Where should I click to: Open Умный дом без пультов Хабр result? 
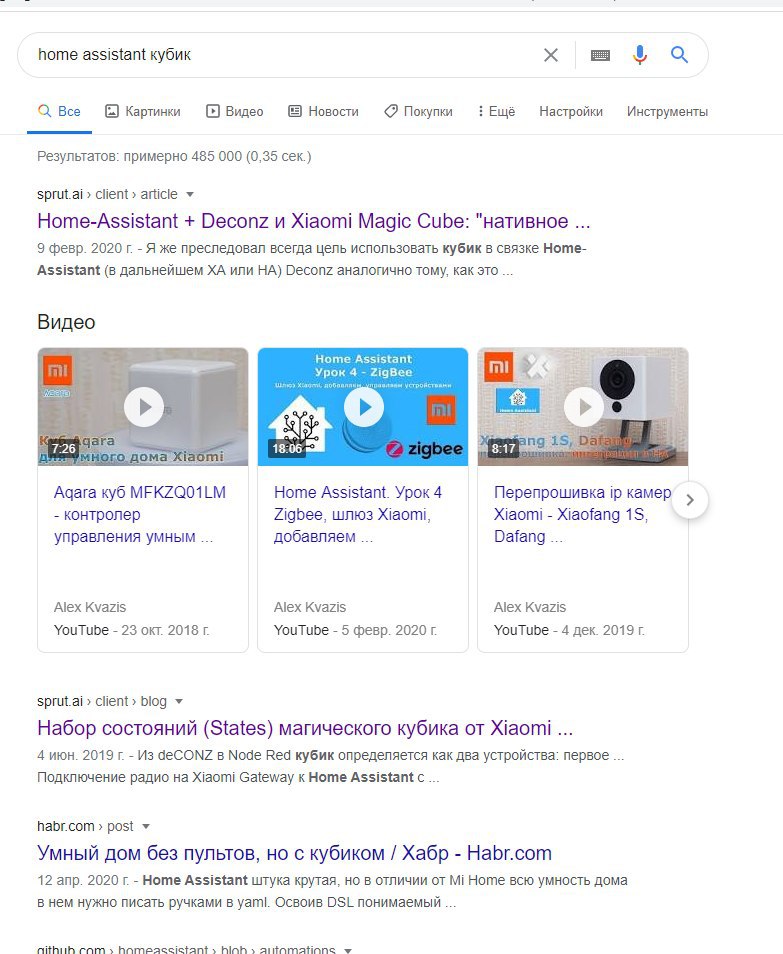[x=294, y=853]
